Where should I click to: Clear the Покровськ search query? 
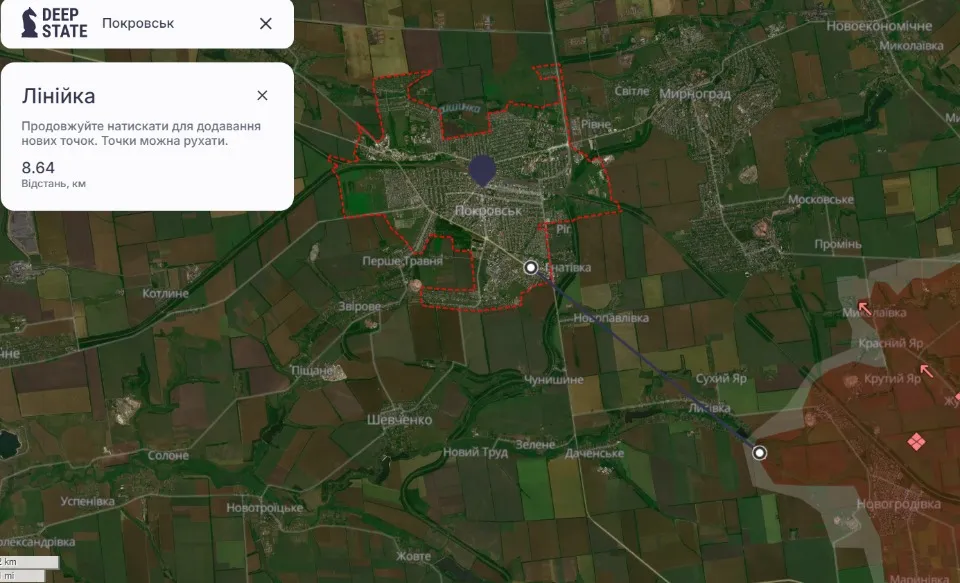click(x=265, y=24)
